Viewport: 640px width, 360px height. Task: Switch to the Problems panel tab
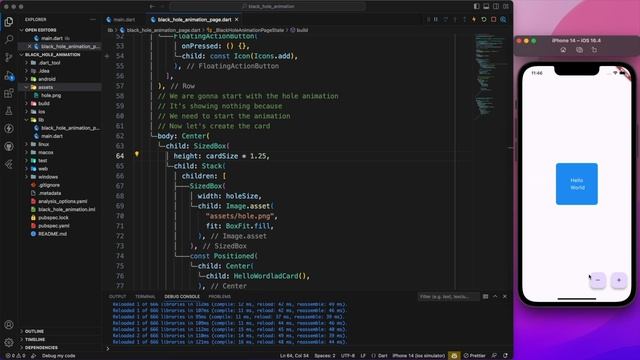(220, 297)
